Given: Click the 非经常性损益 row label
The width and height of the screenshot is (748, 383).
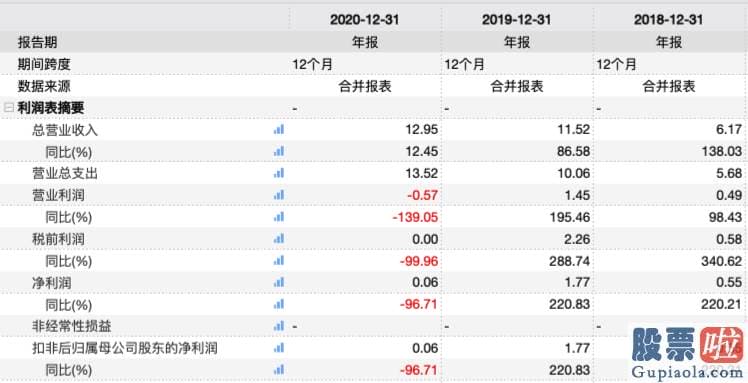Looking at the screenshot, I should (x=72, y=327).
